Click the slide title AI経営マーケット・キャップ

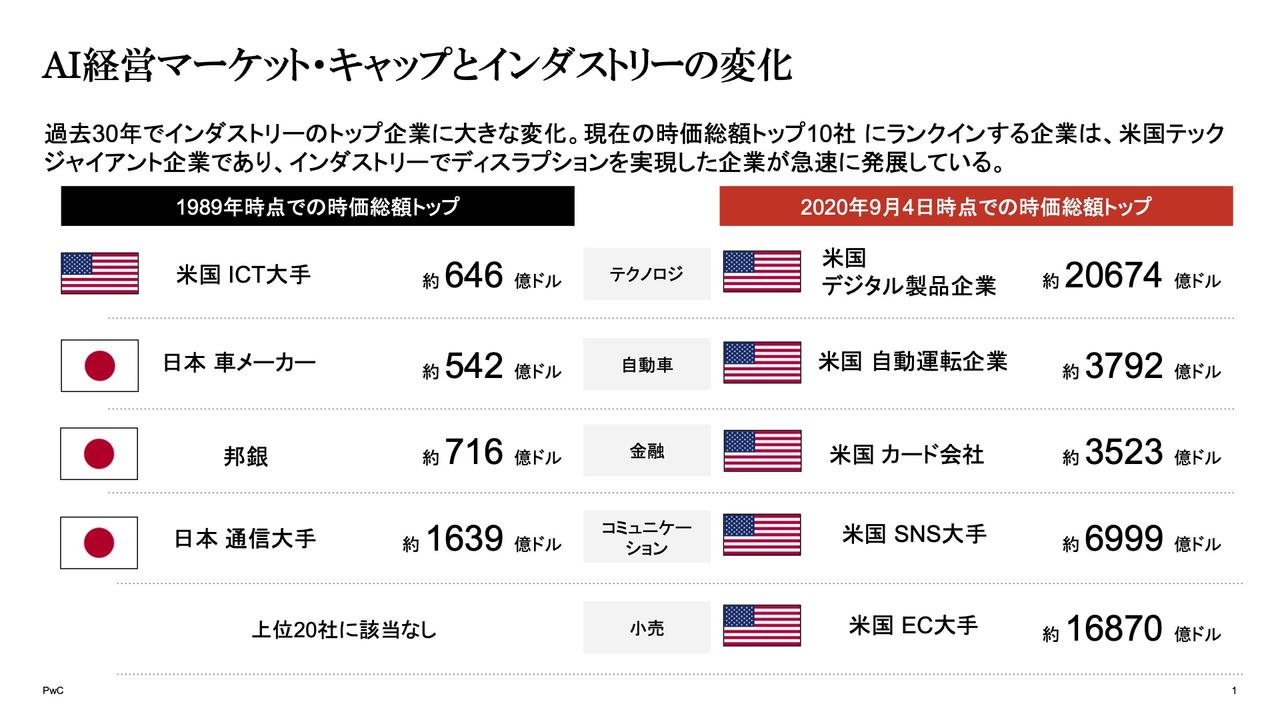[x=418, y=66]
